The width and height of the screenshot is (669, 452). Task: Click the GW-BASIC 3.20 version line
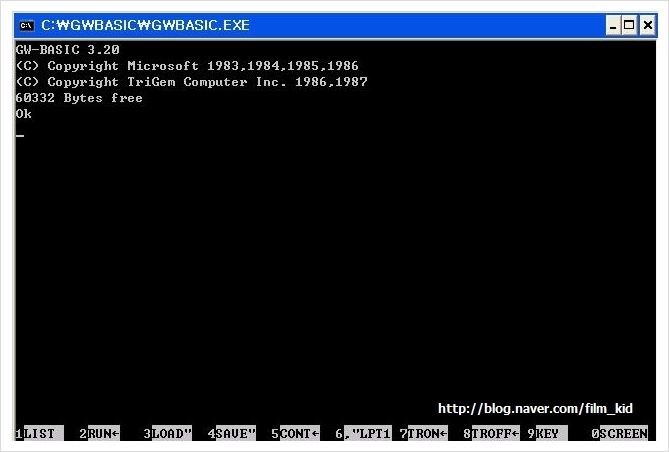[67, 50]
